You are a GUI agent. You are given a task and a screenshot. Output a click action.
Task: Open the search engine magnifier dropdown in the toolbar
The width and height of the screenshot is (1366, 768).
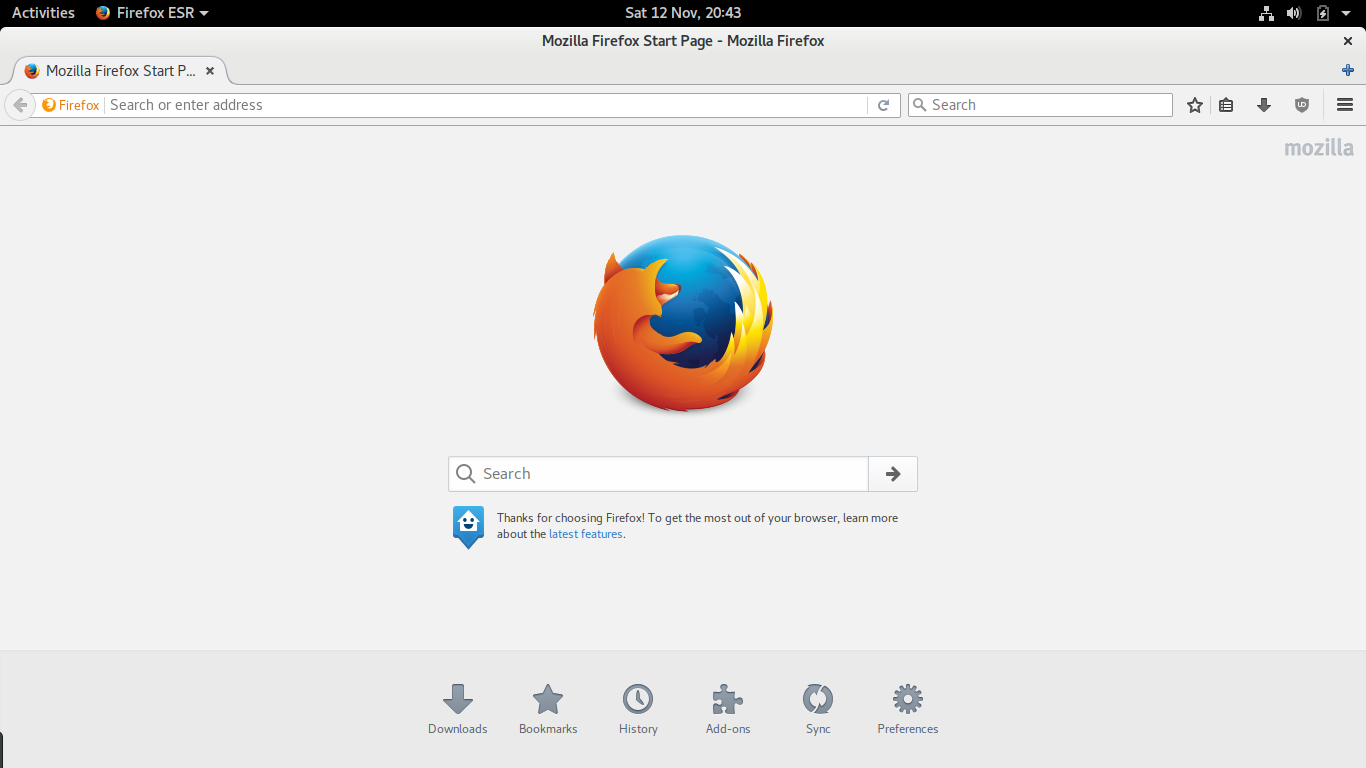tap(920, 105)
